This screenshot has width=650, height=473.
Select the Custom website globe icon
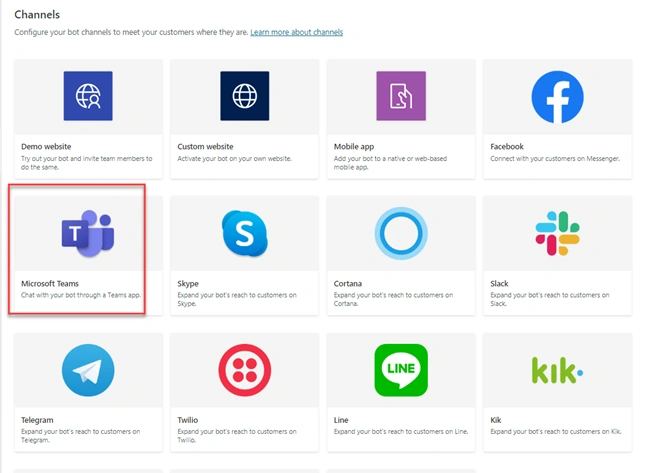click(245, 96)
